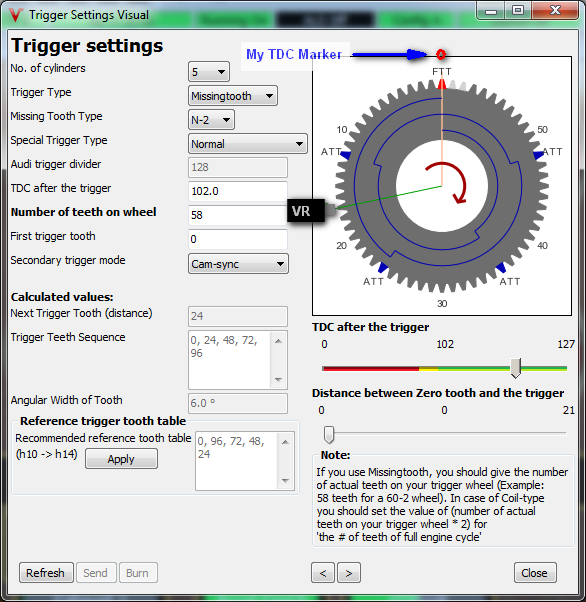Go to next page with right arrow
The height and width of the screenshot is (602, 586).
[x=349, y=573]
